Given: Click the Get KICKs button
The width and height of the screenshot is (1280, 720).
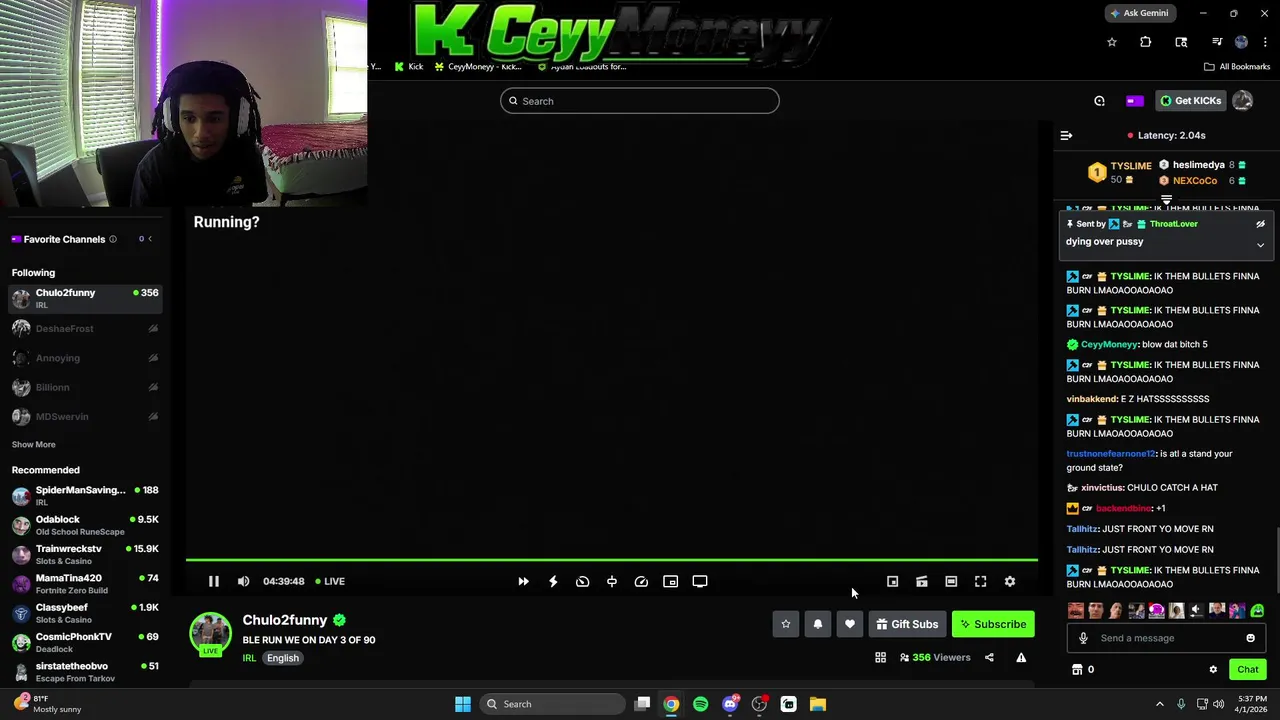Looking at the screenshot, I should click(1190, 101).
